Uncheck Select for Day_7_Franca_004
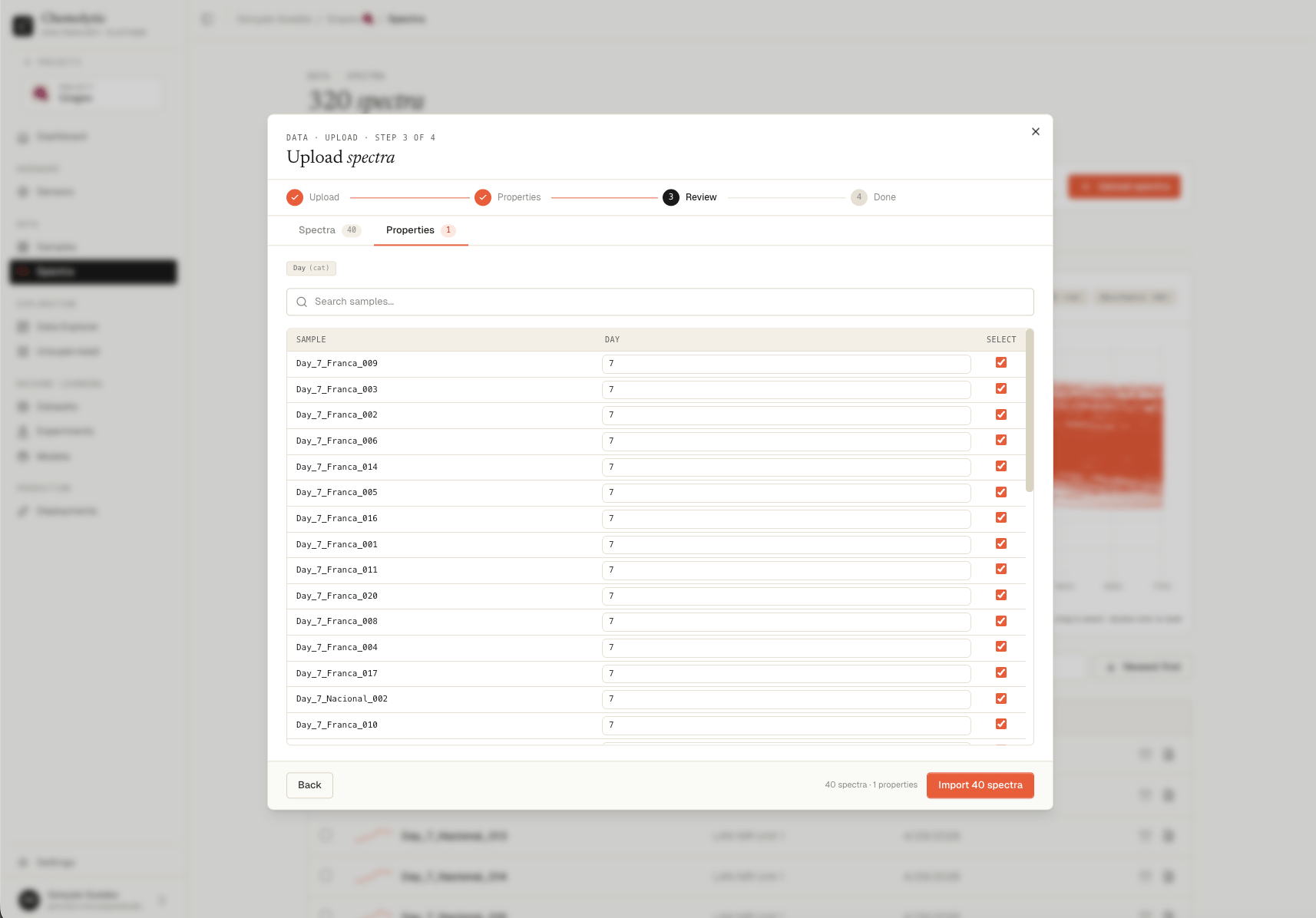This screenshot has height=918, width=1316. point(1001,646)
